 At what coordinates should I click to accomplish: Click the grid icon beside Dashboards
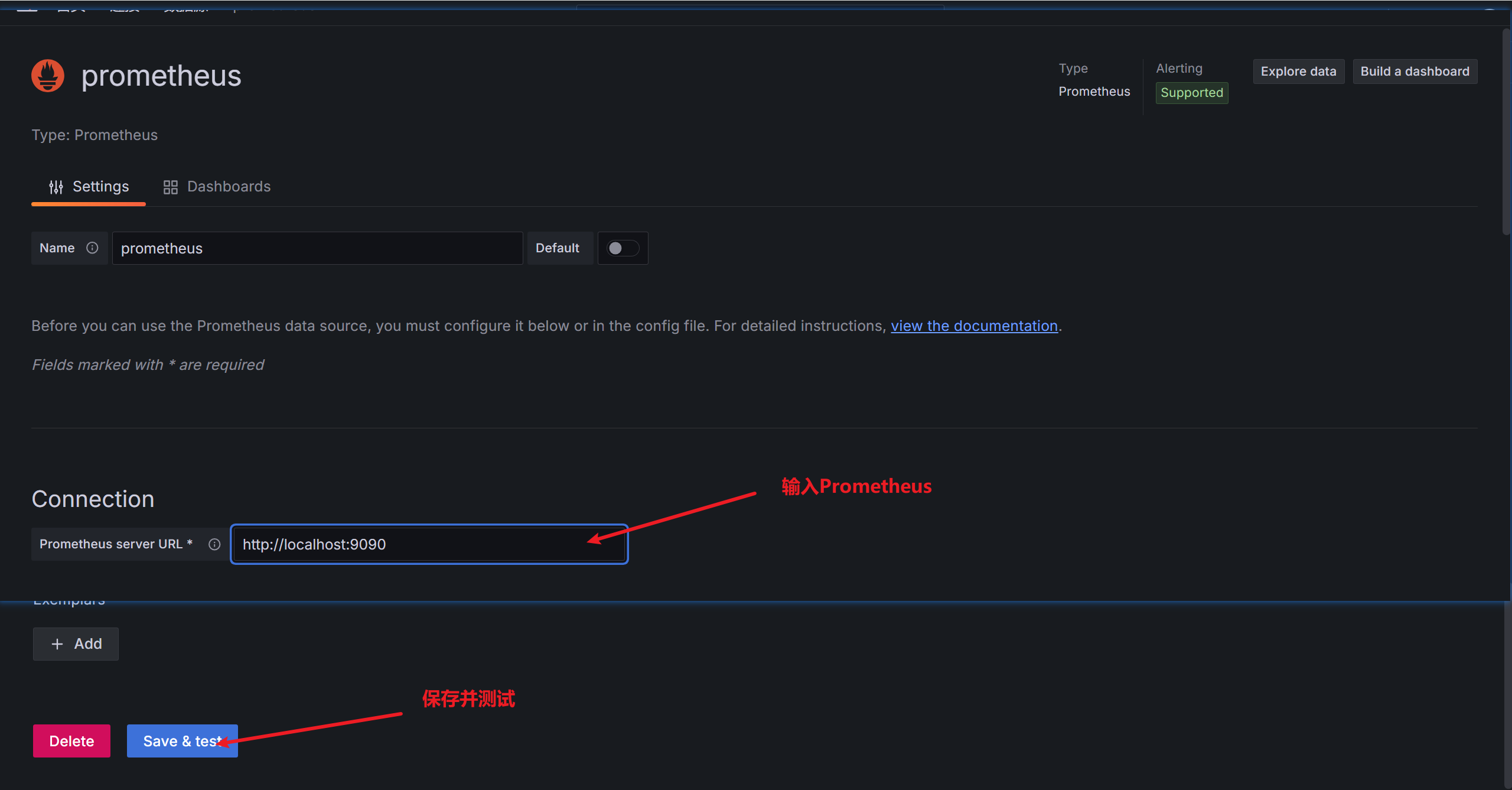(x=171, y=187)
